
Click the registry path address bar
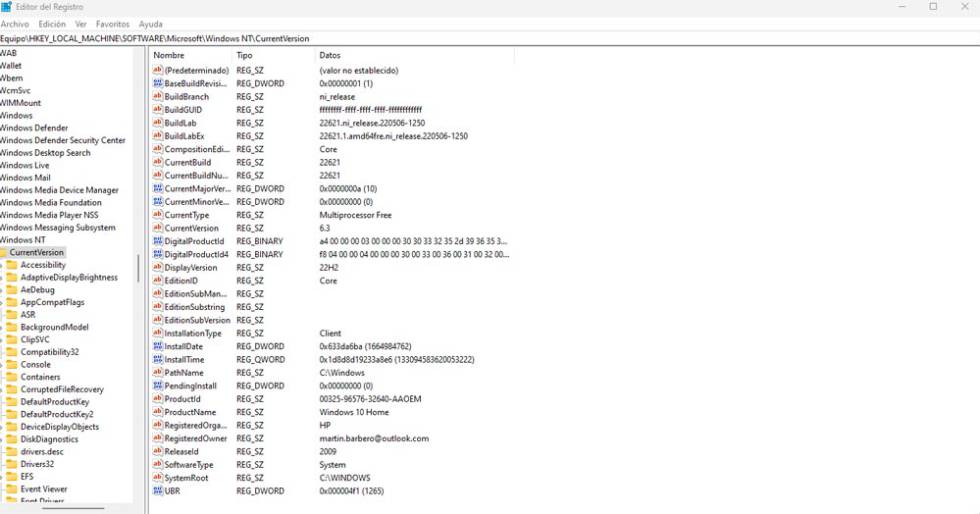490,38
